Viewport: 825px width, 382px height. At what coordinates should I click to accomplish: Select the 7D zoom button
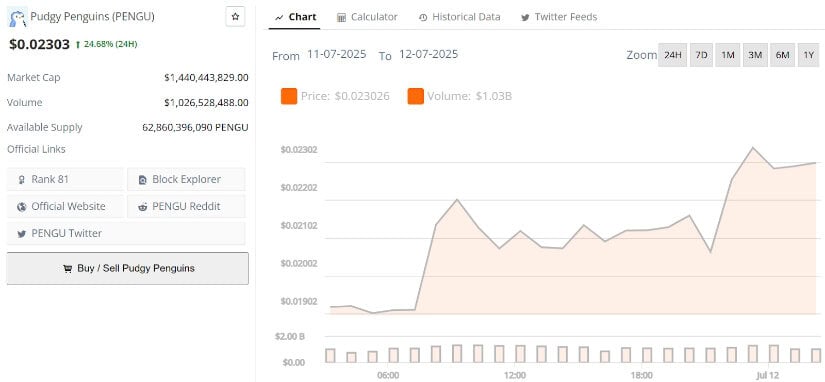(x=701, y=55)
